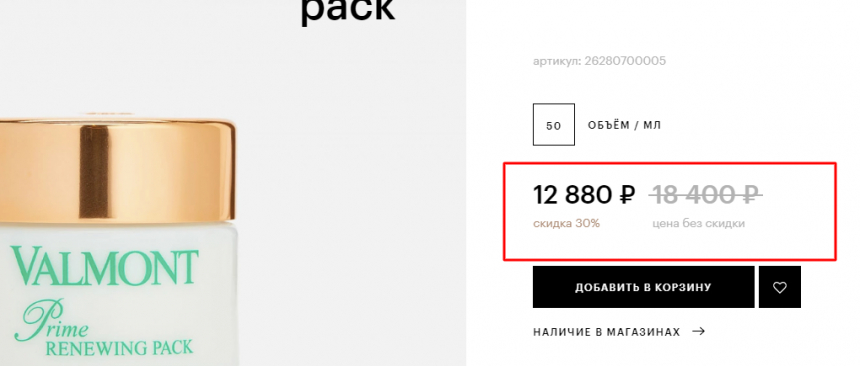860x366 pixels.
Task: Click the gold lid of the jar
Action: (x=117, y=169)
